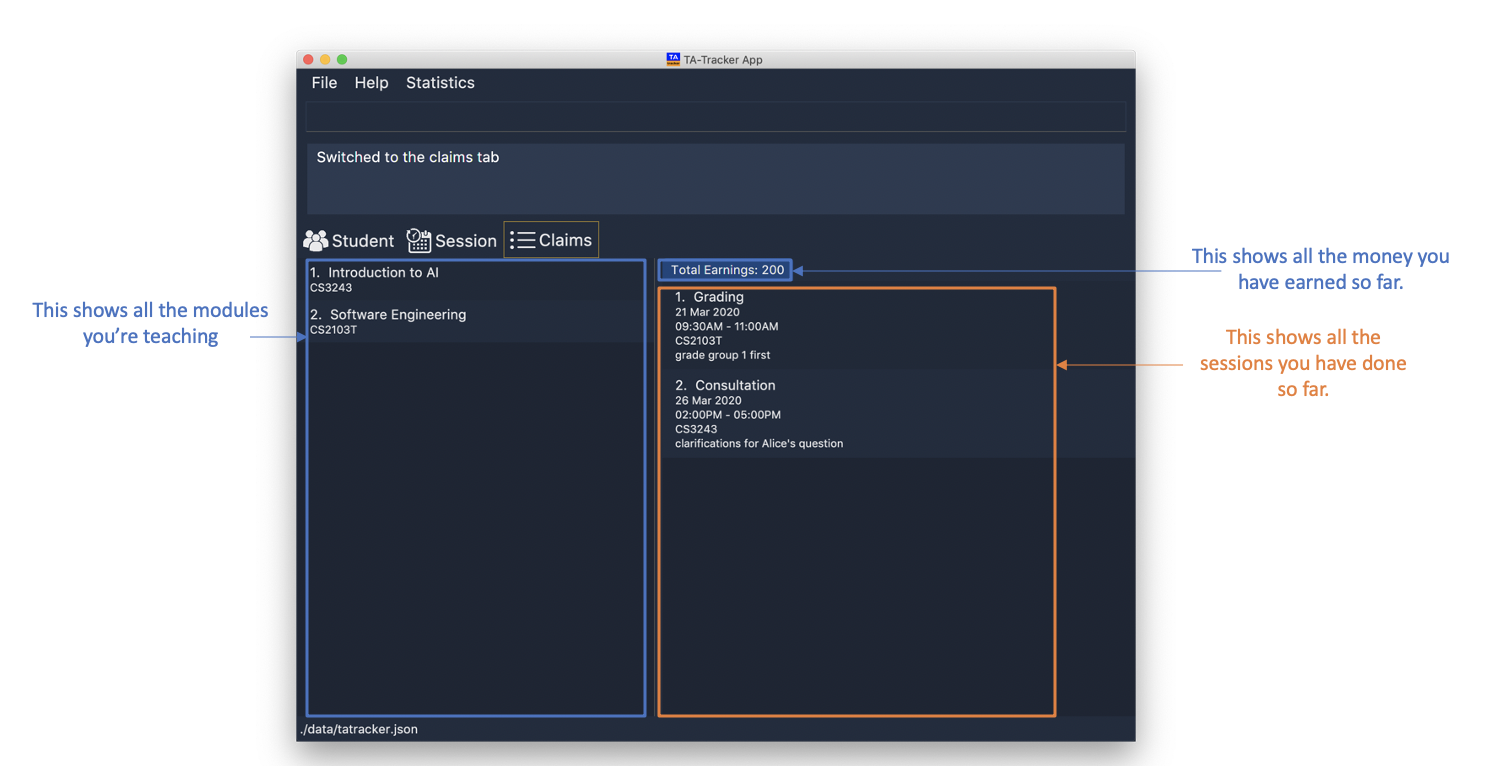Viewport: 1502px width, 766px height.
Task: Switch to the Claims tab
Action: 551,240
